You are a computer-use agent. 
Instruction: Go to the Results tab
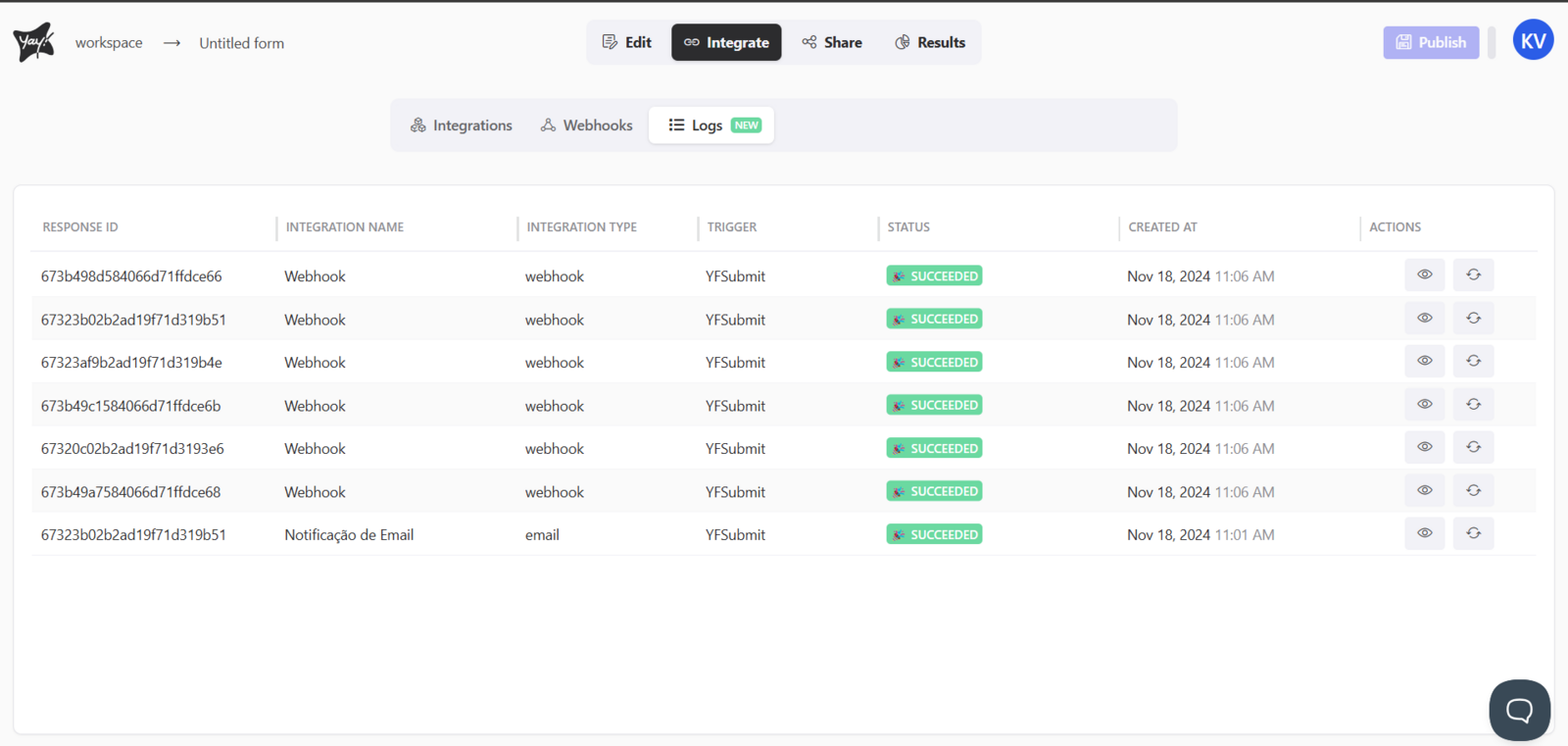[930, 42]
